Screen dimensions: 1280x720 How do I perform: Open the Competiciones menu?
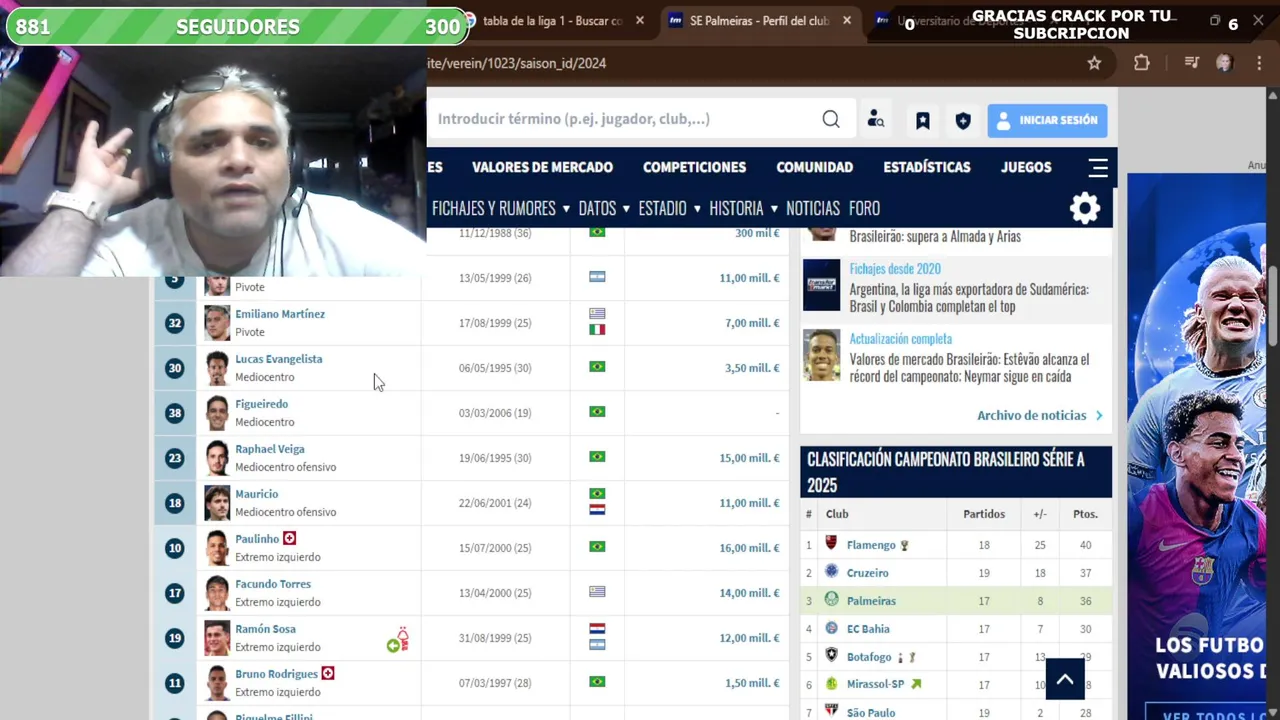coord(694,167)
